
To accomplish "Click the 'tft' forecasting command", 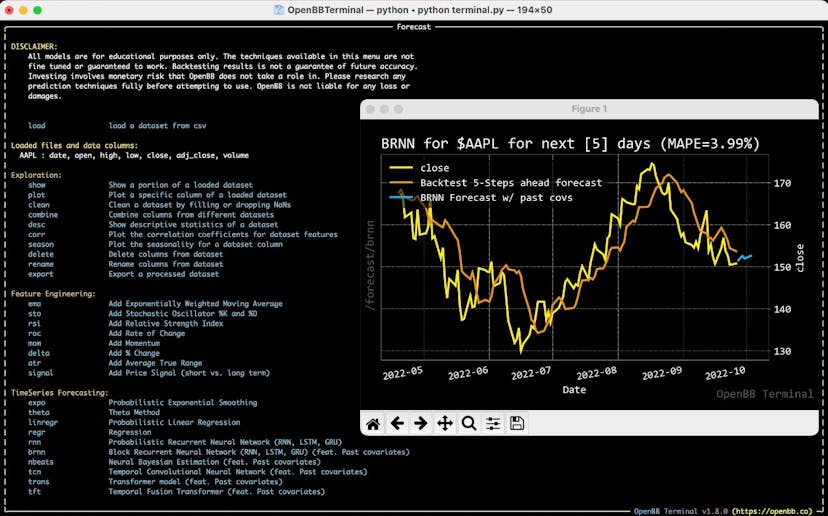I will (35, 491).
